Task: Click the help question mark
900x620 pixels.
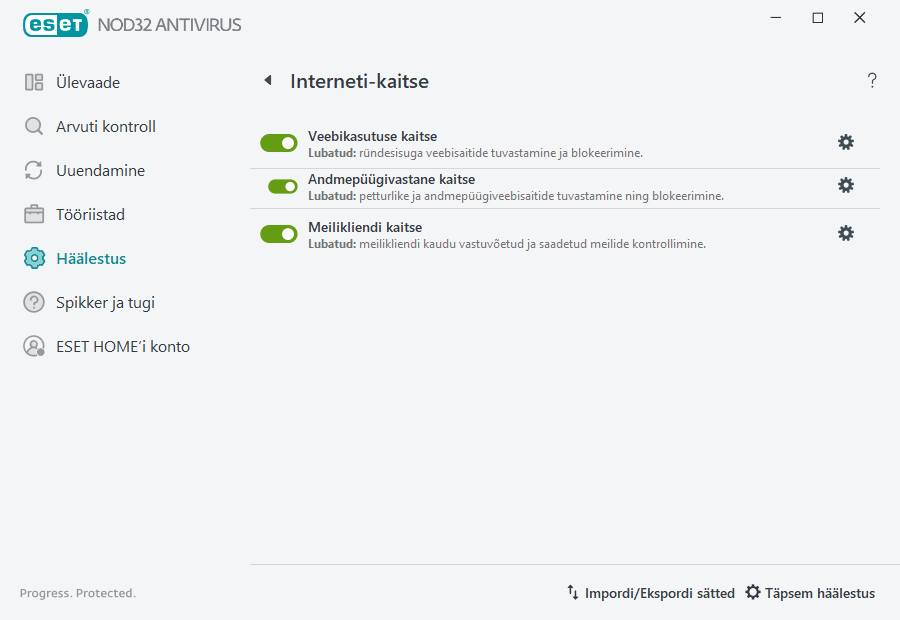Action: (871, 80)
